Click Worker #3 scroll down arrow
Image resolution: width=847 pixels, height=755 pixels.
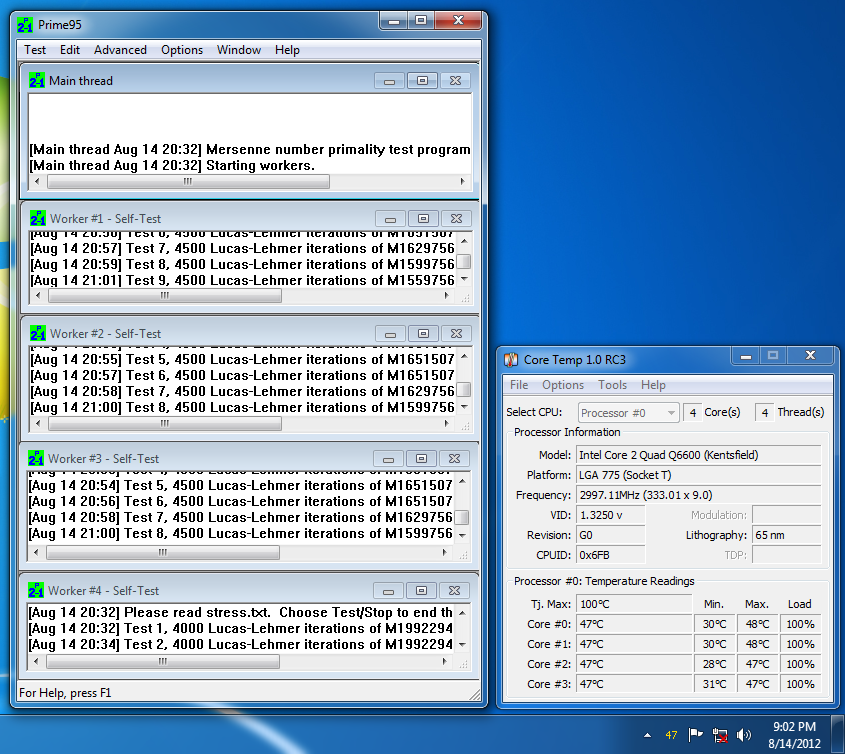462,535
